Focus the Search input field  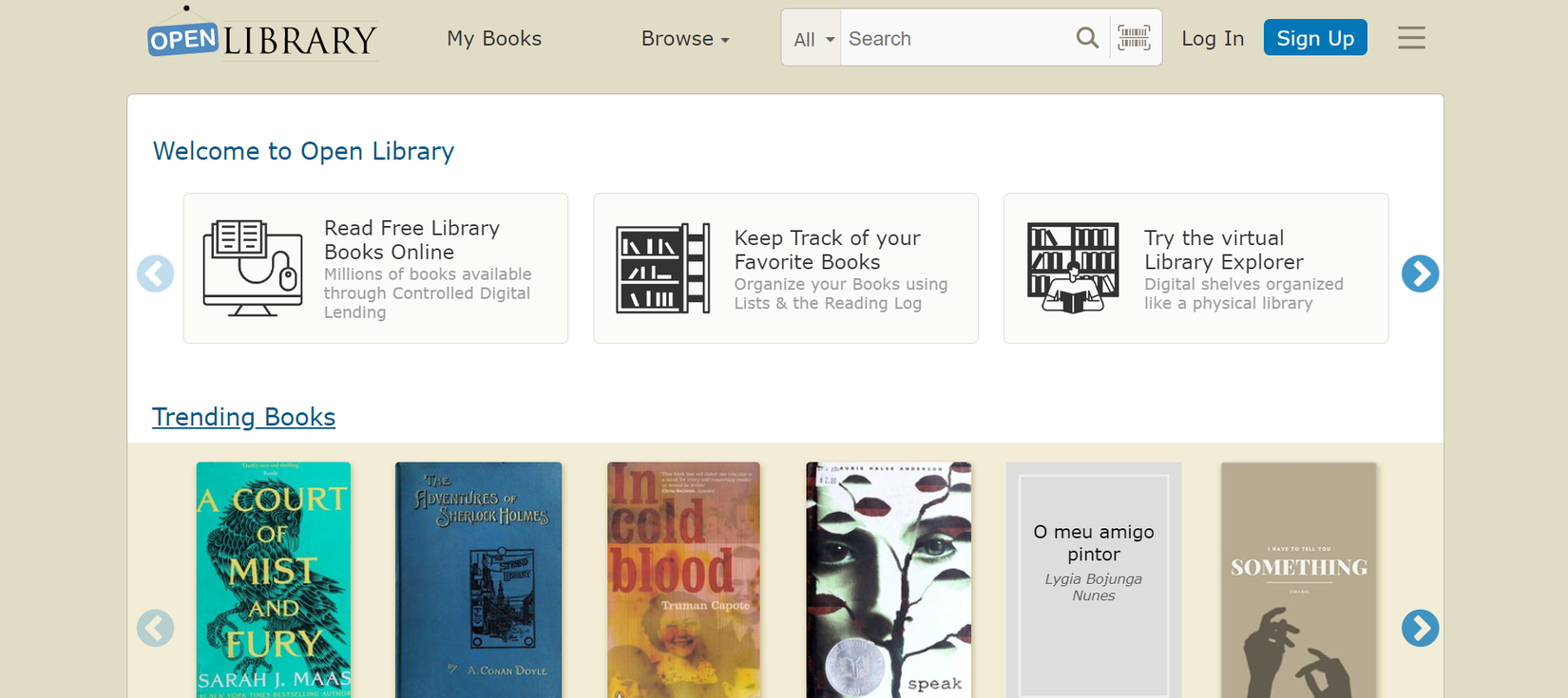pos(955,39)
